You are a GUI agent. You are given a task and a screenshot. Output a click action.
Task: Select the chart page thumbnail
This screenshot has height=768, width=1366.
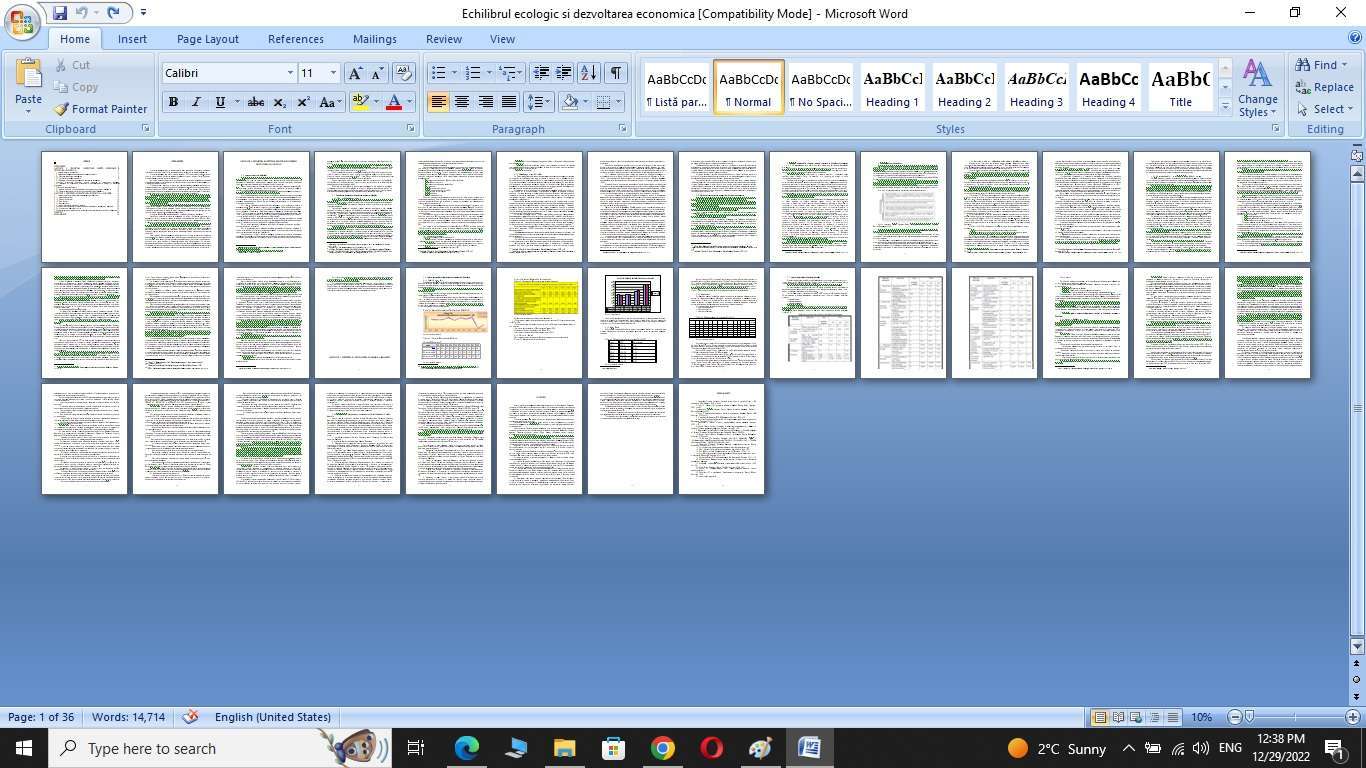[x=630, y=322]
